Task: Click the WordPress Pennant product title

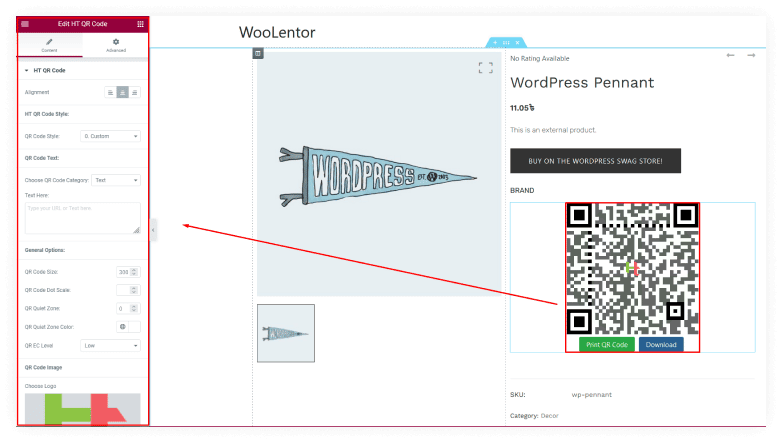Action: (582, 83)
